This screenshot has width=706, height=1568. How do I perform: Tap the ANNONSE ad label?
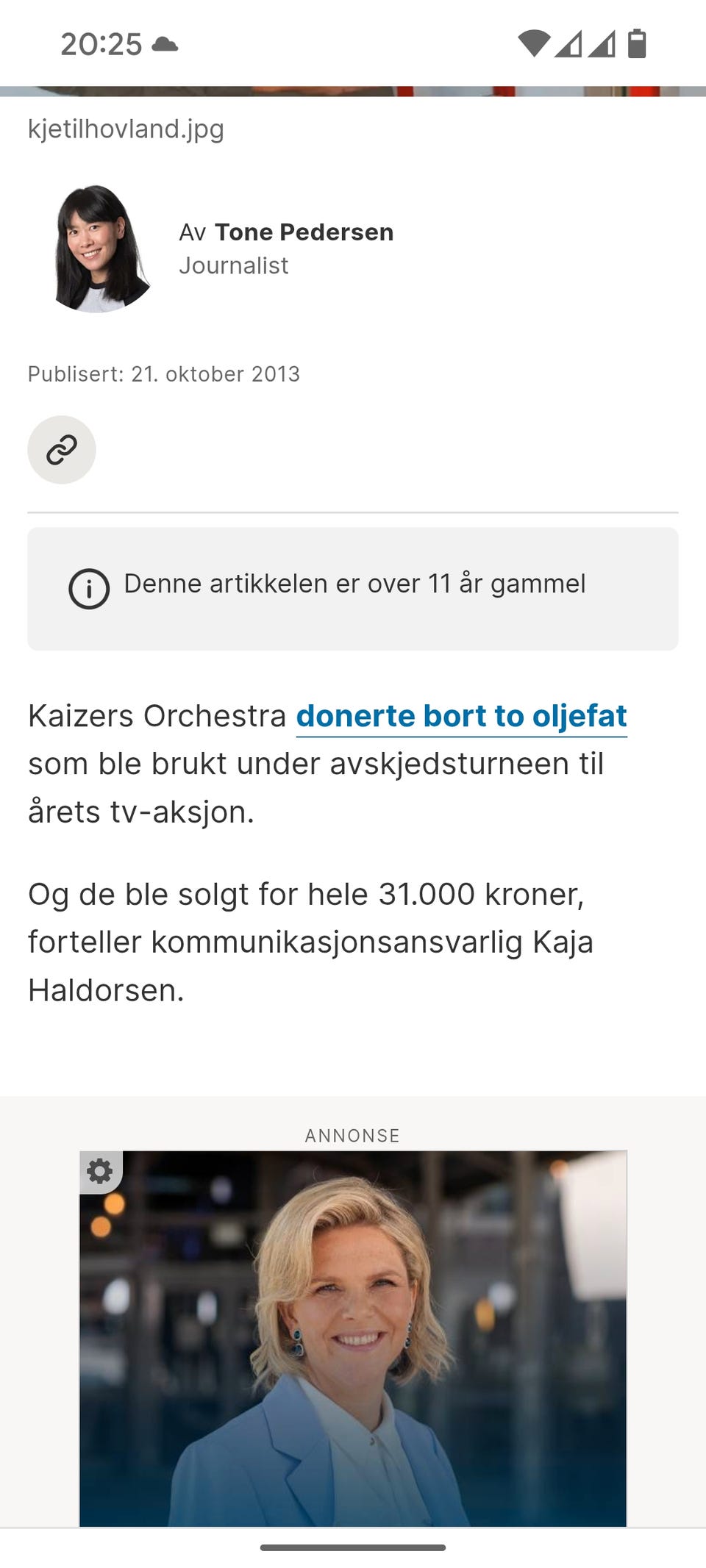pyautogui.click(x=353, y=1135)
